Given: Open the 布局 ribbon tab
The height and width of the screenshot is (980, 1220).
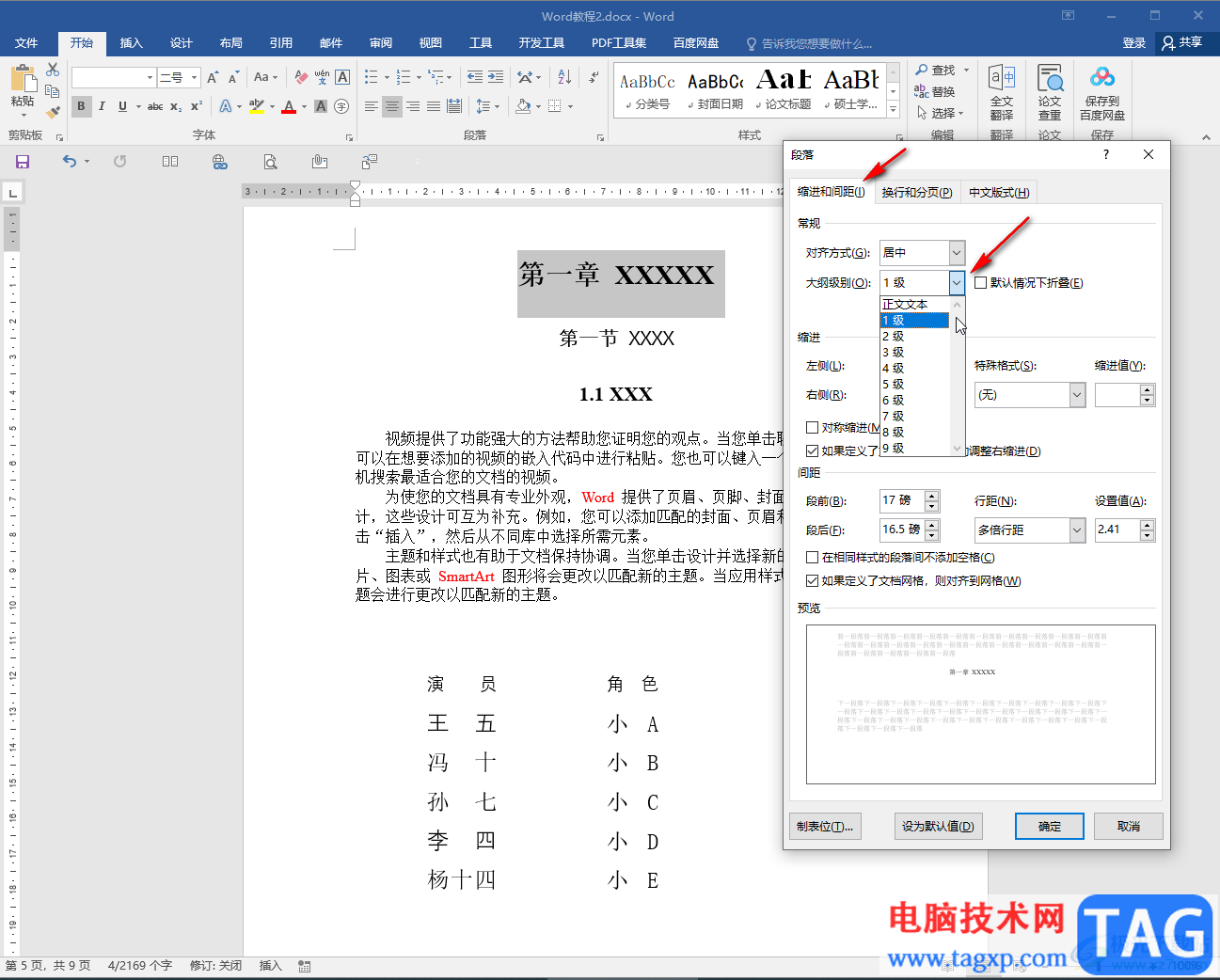Looking at the screenshot, I should click(x=231, y=43).
